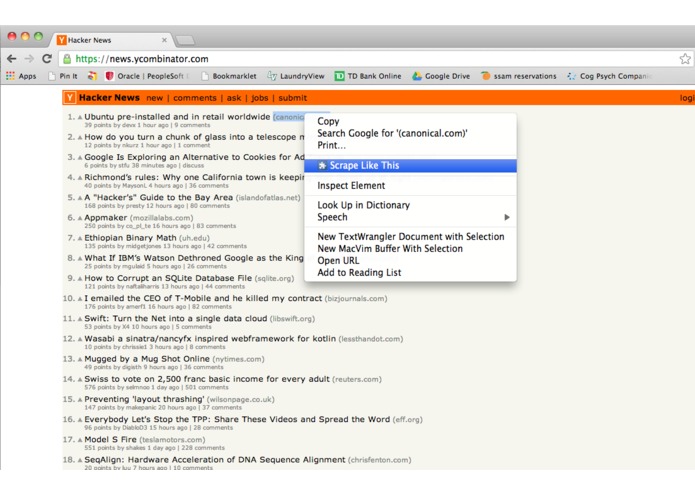
Task: Open 'SeqAlign: Hardware Acceleration' story
Action: pos(215,460)
